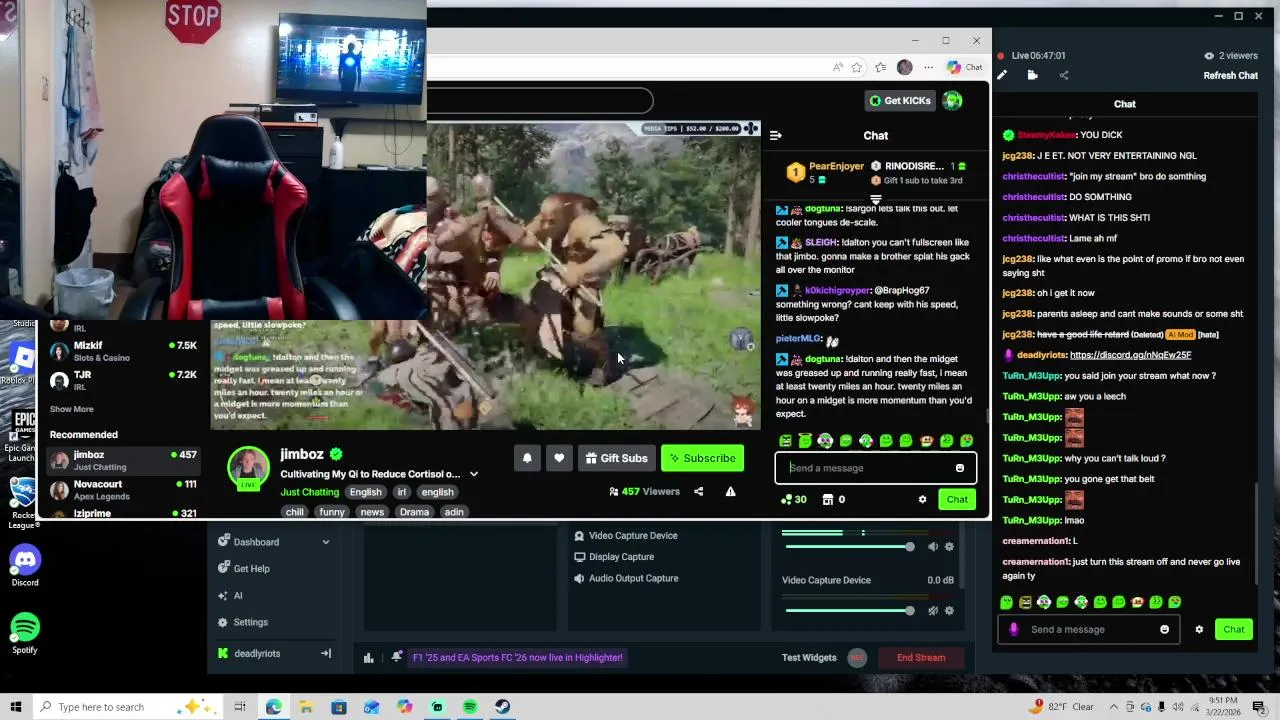Select TJR channel in sidebar
The width and height of the screenshot is (1280, 720).
pos(124,380)
